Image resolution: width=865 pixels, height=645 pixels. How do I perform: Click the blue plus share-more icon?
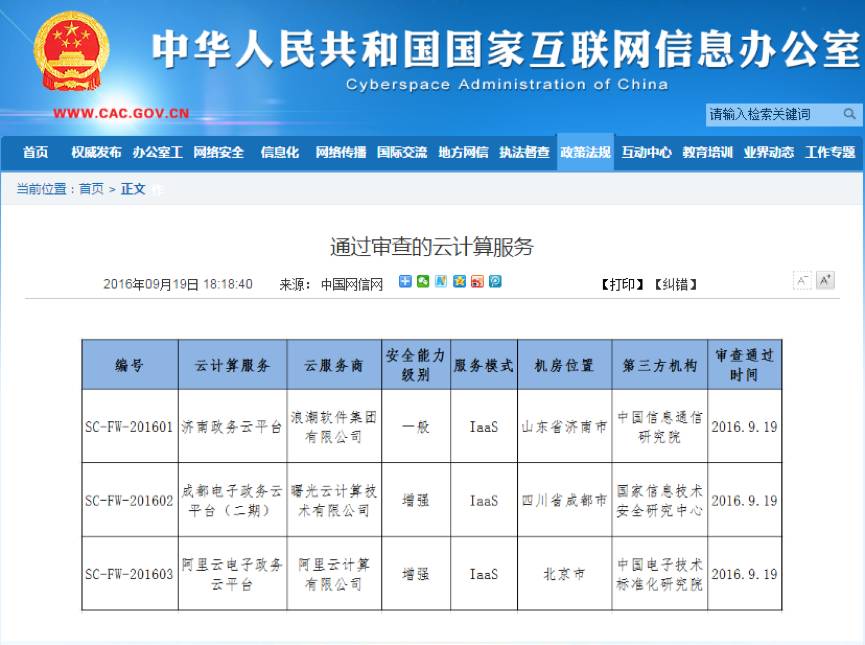[405, 281]
